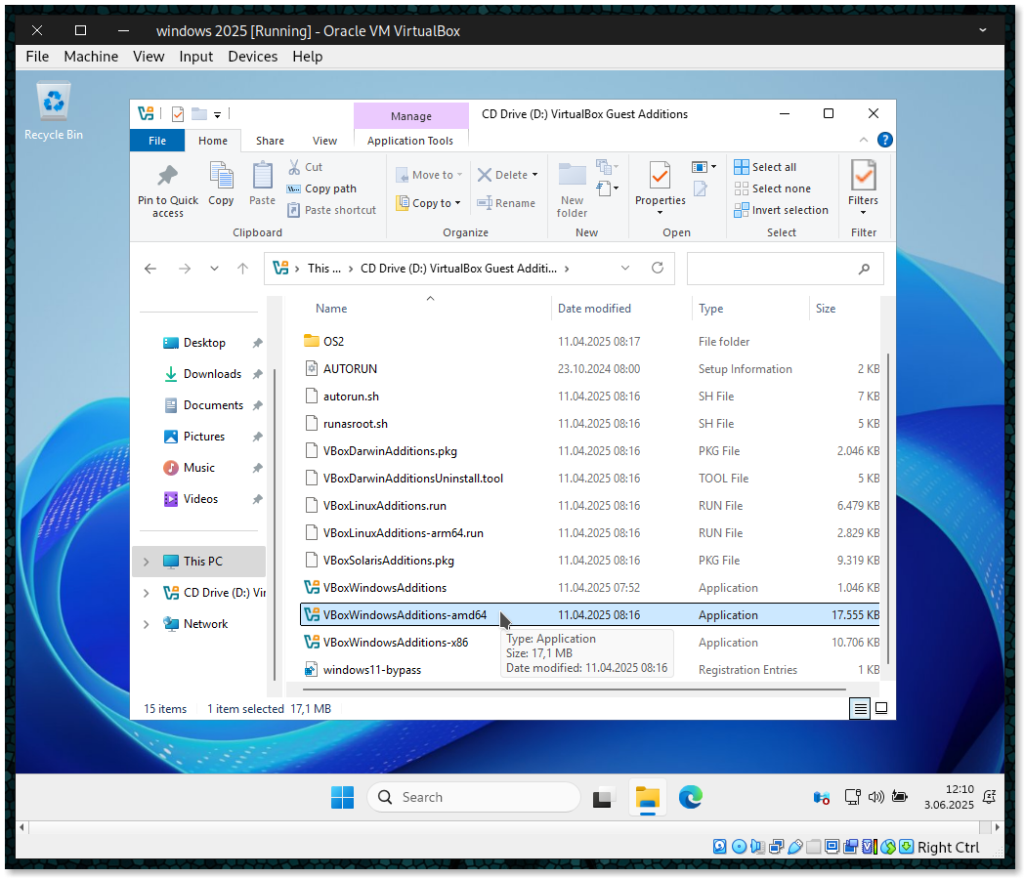Select the windows11-bypass registry file

[x=372, y=670]
